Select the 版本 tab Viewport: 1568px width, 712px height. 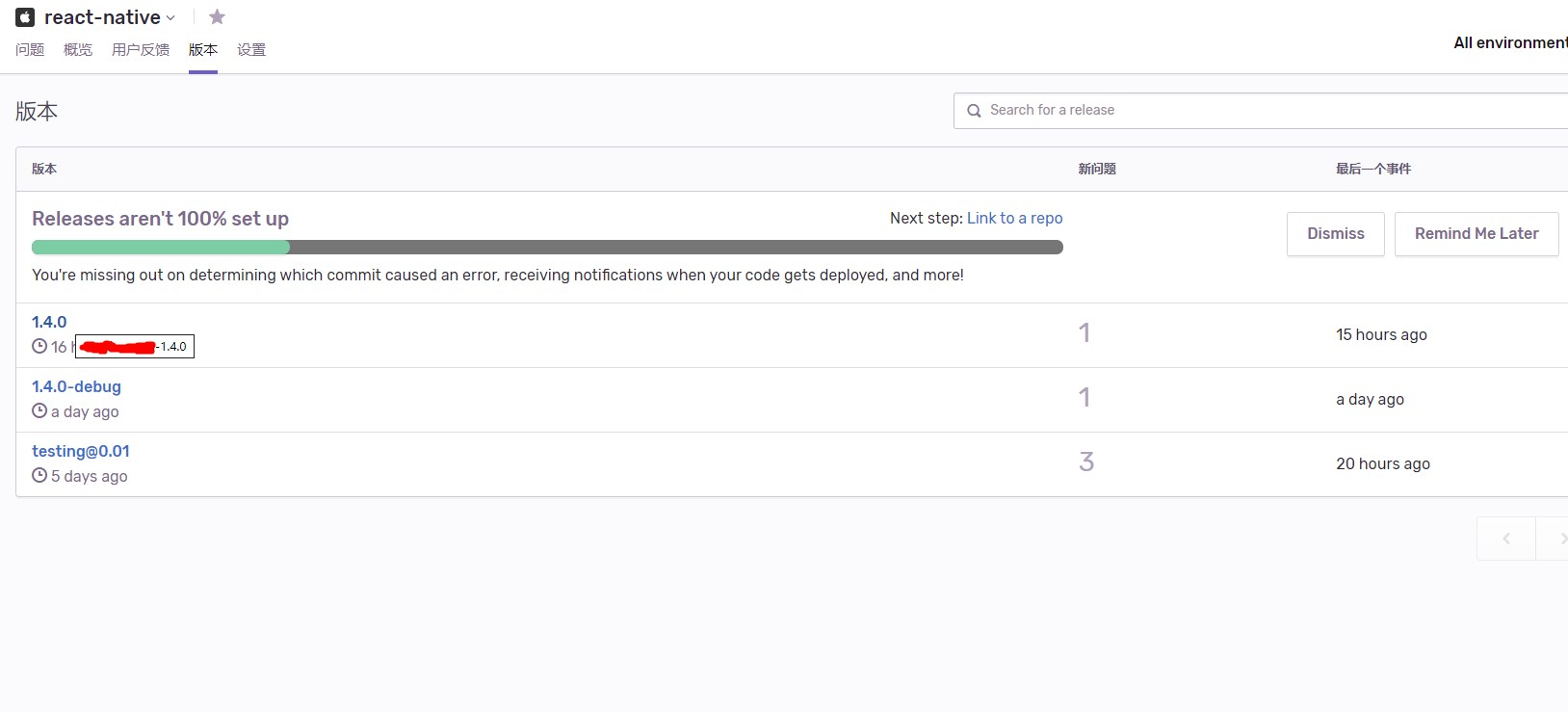[203, 50]
